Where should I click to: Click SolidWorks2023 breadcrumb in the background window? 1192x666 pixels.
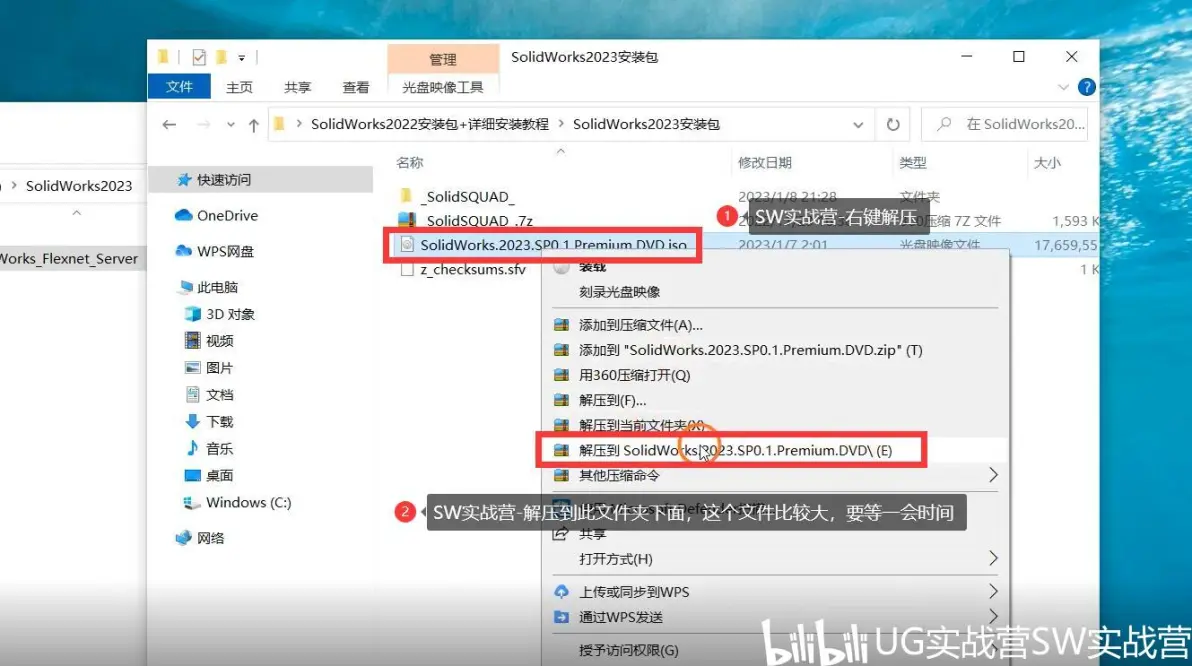coord(79,186)
